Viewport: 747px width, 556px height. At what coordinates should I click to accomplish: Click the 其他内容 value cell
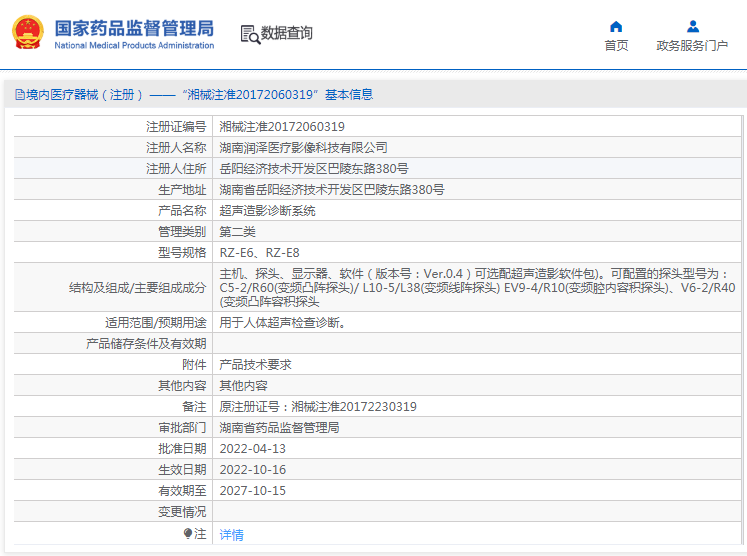coord(243,386)
